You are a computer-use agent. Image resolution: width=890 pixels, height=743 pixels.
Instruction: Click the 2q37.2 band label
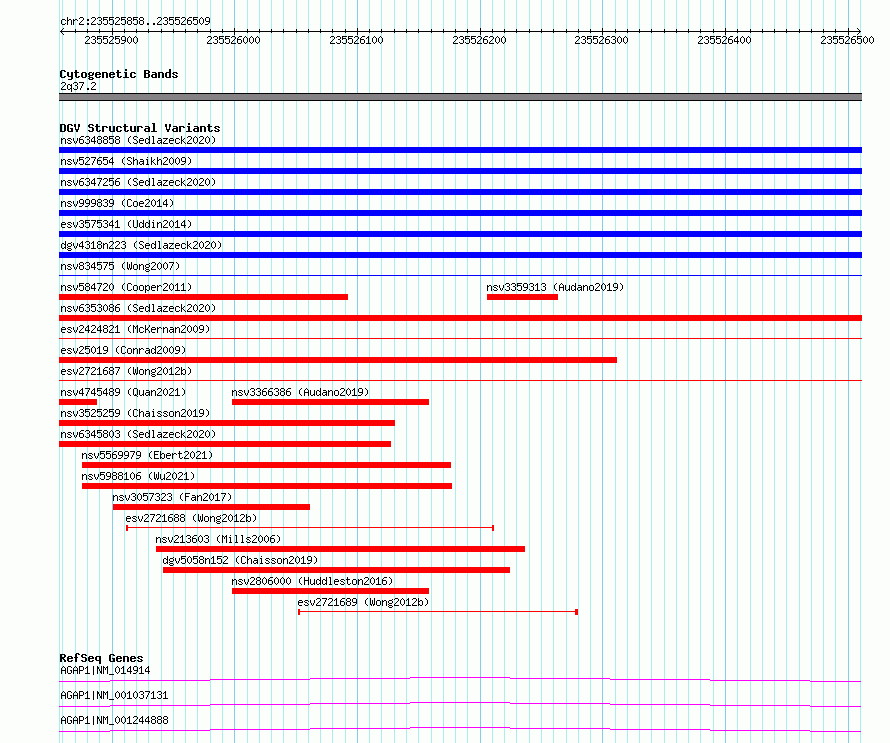pyautogui.click(x=78, y=86)
